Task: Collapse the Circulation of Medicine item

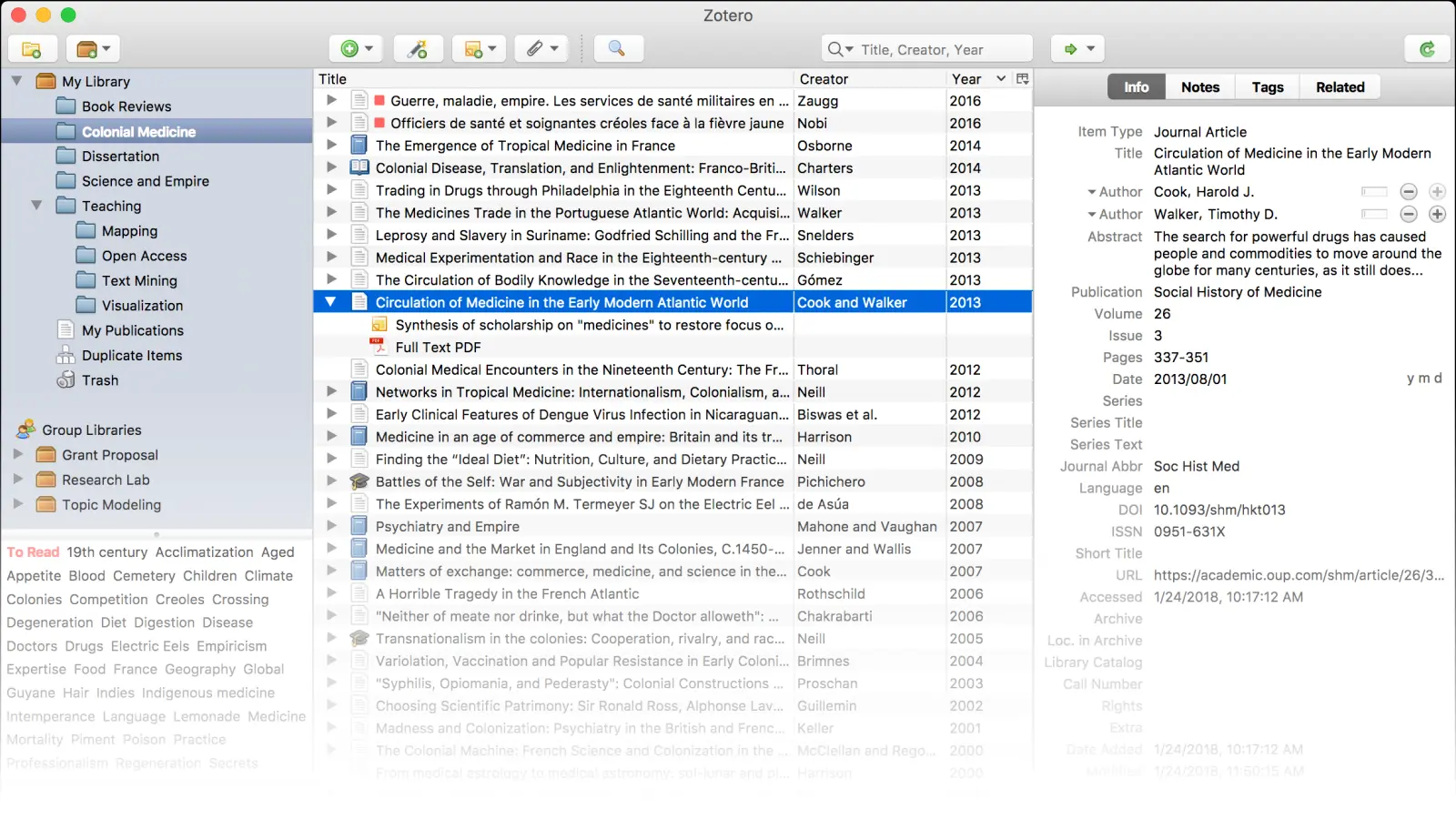Action: [330, 302]
